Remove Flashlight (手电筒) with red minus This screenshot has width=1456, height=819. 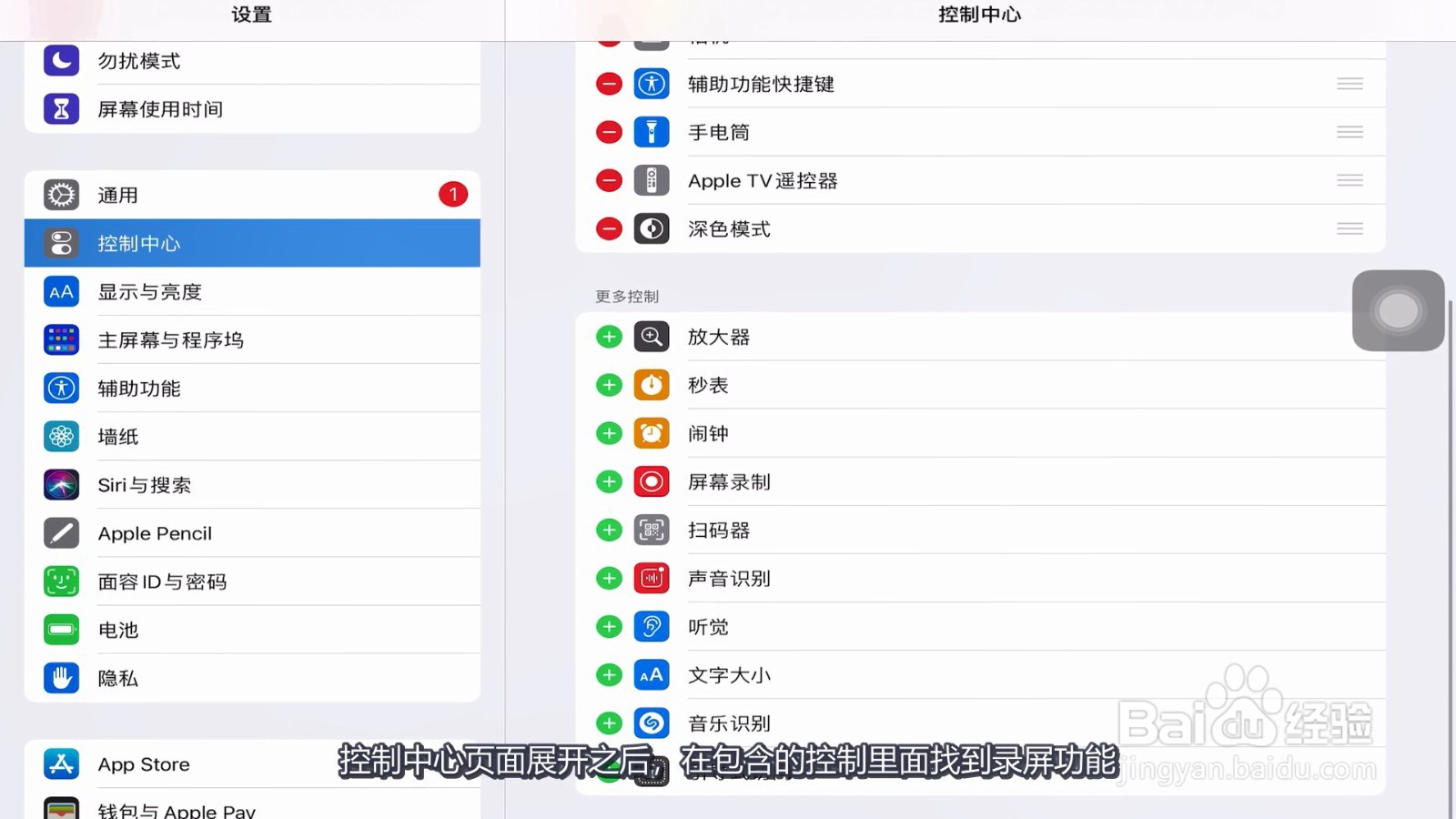pyautogui.click(x=609, y=132)
